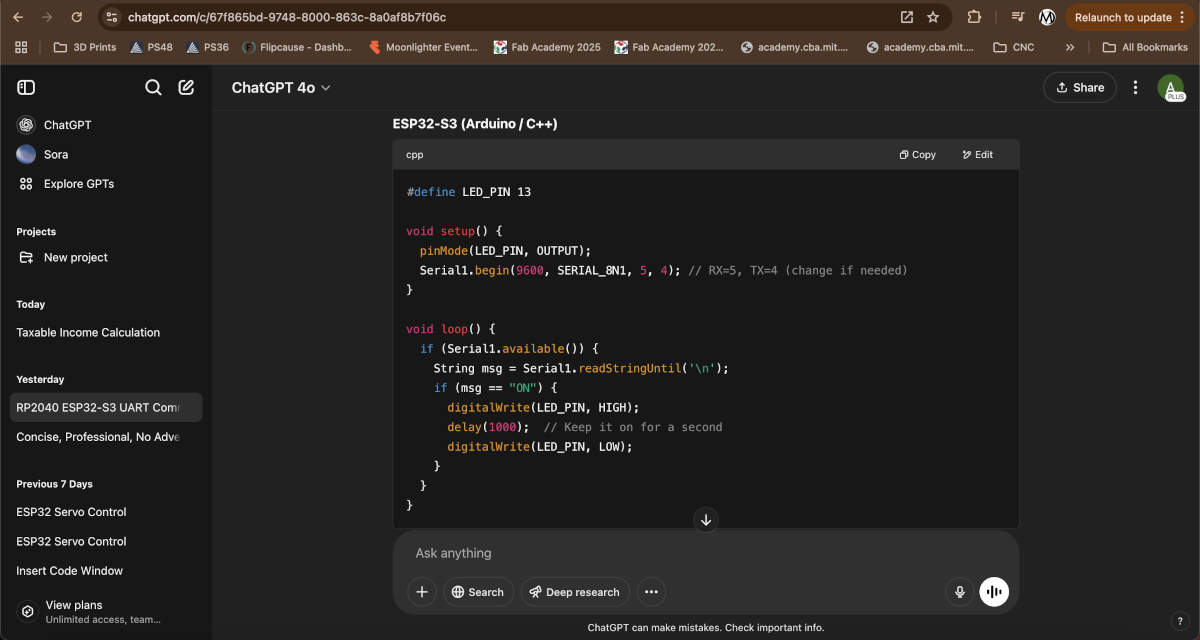This screenshot has height=640, width=1200.
Task: Open the help question mark button
Action: click(1179, 621)
